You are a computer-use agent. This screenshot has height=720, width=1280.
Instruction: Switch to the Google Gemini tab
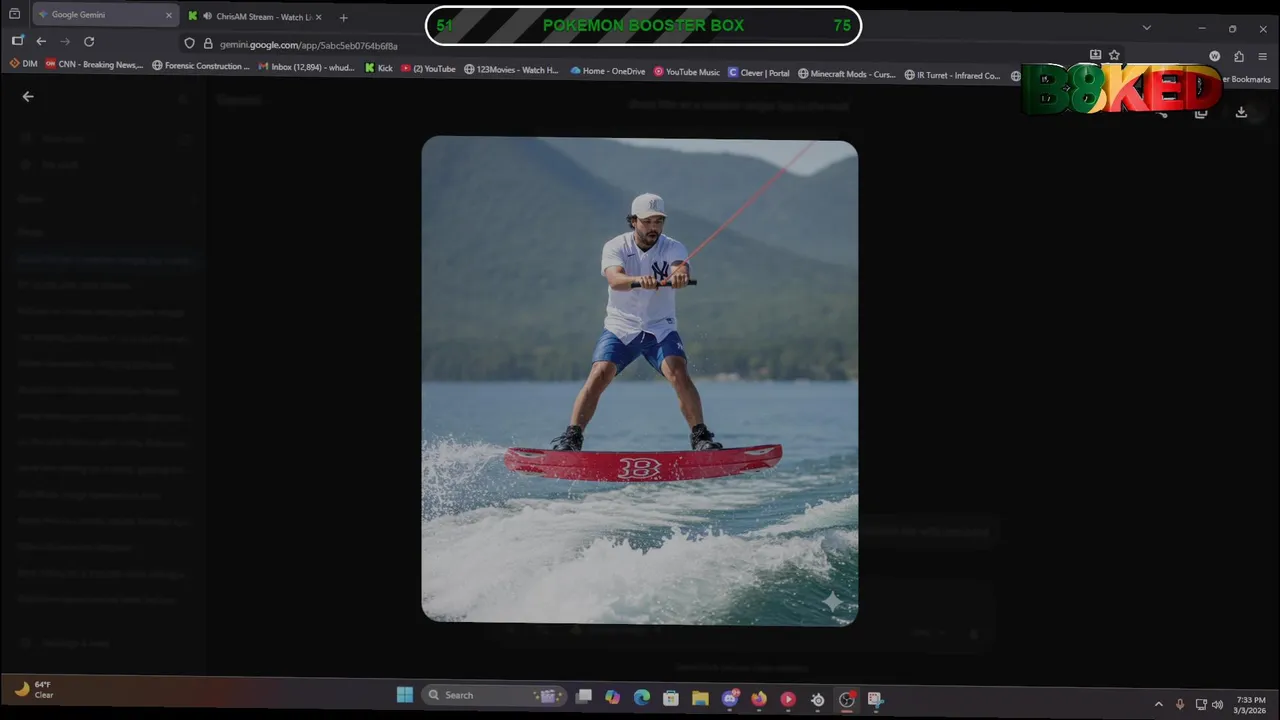coord(104,15)
